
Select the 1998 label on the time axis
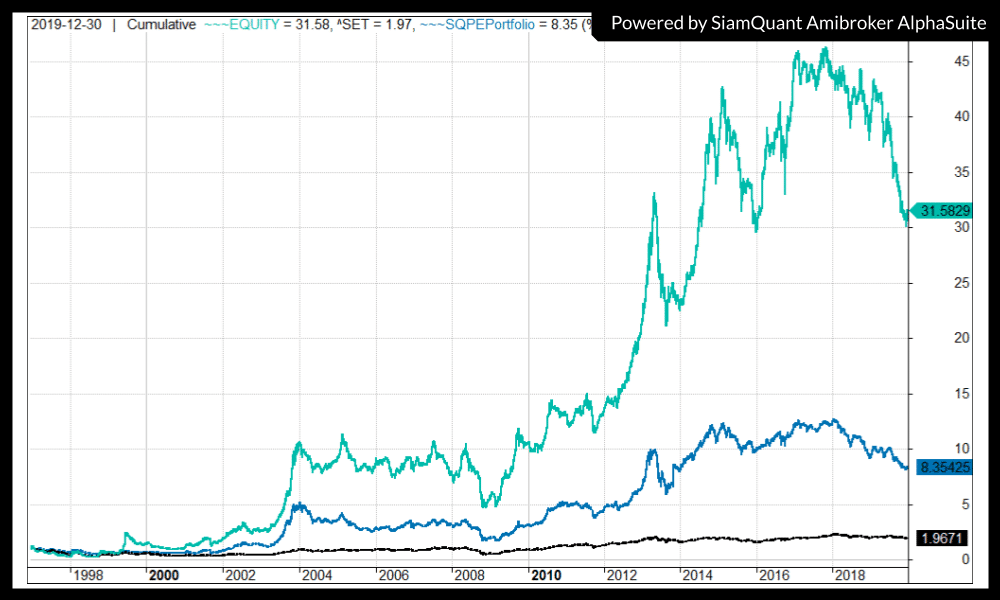pyautogui.click(x=87, y=575)
